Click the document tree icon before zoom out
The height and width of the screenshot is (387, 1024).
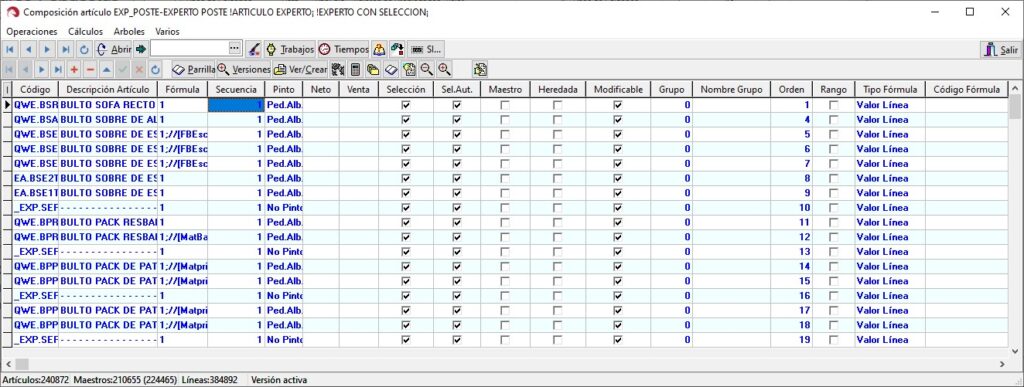click(x=409, y=69)
